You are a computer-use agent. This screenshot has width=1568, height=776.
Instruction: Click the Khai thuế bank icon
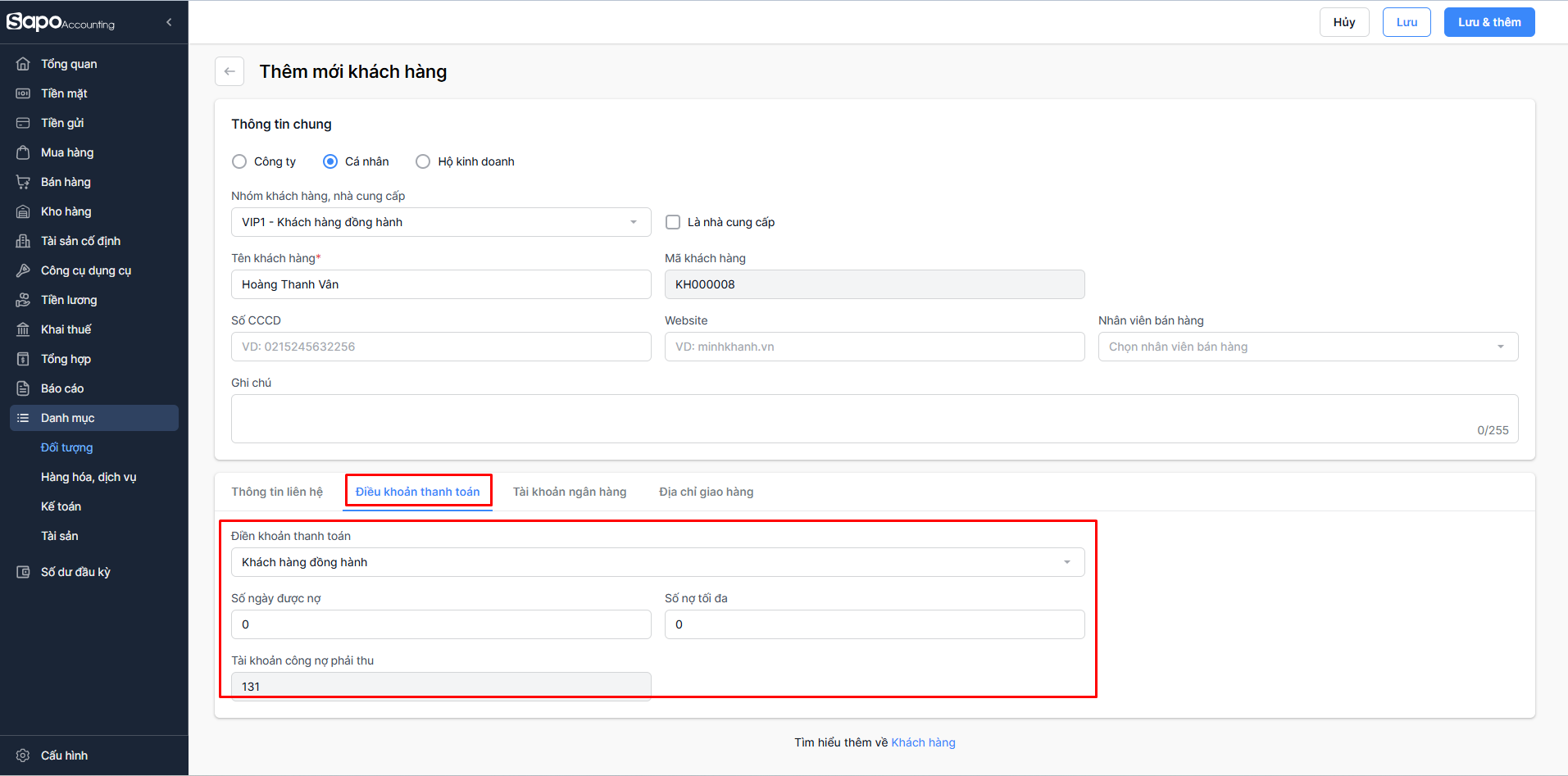[23, 329]
